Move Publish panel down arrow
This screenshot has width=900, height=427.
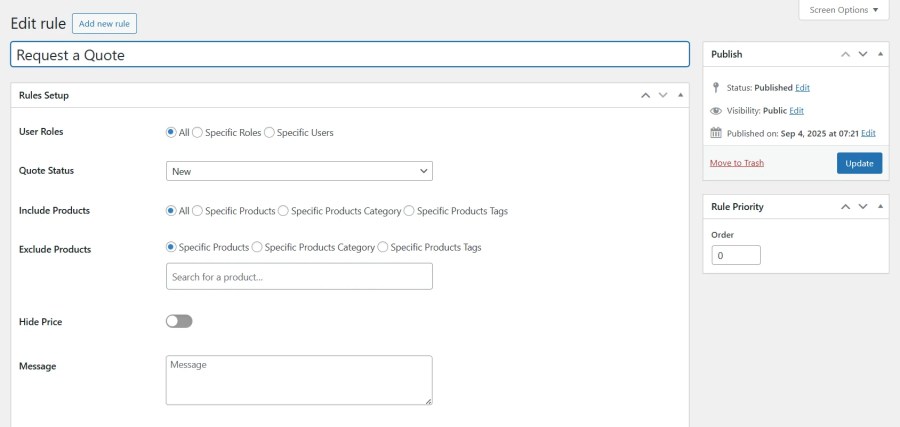(x=863, y=54)
